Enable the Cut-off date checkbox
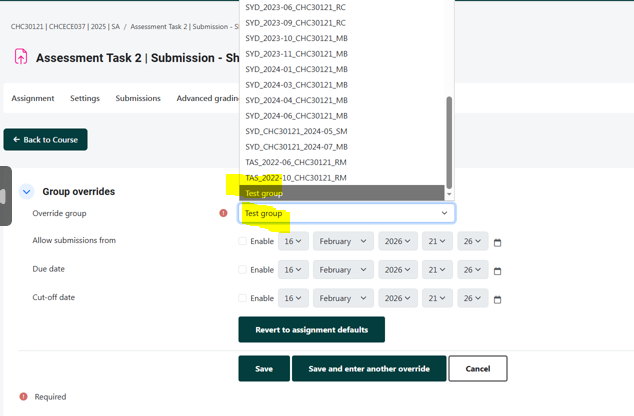The image size is (634, 416). [x=243, y=298]
